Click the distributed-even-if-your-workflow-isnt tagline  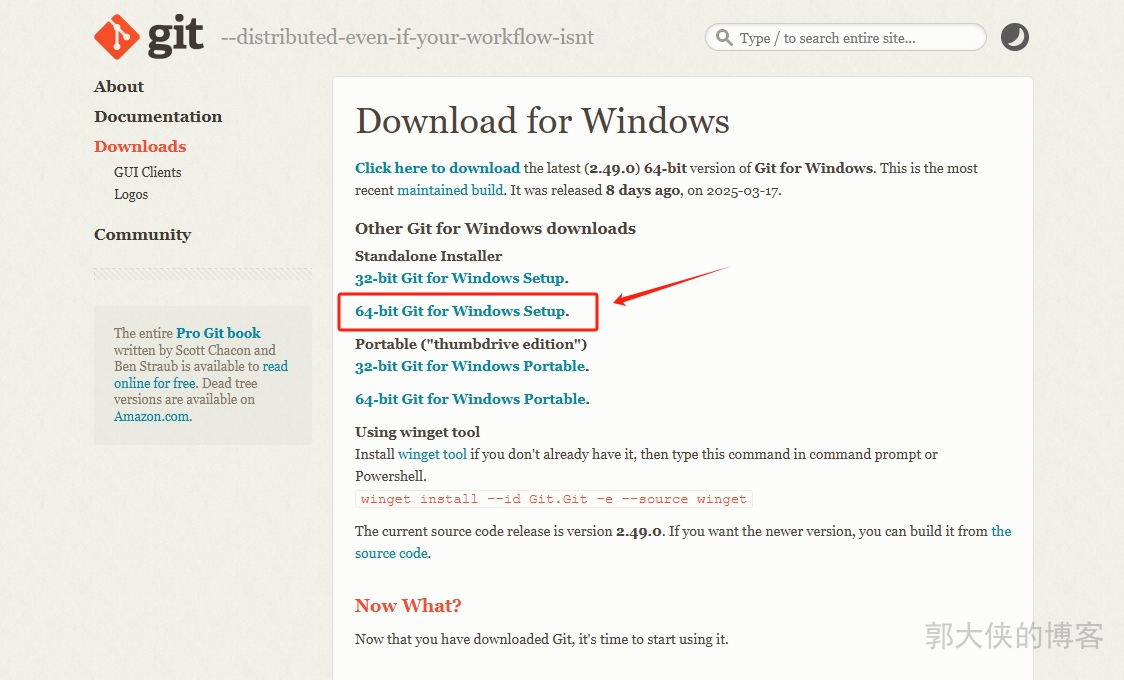[x=407, y=37]
